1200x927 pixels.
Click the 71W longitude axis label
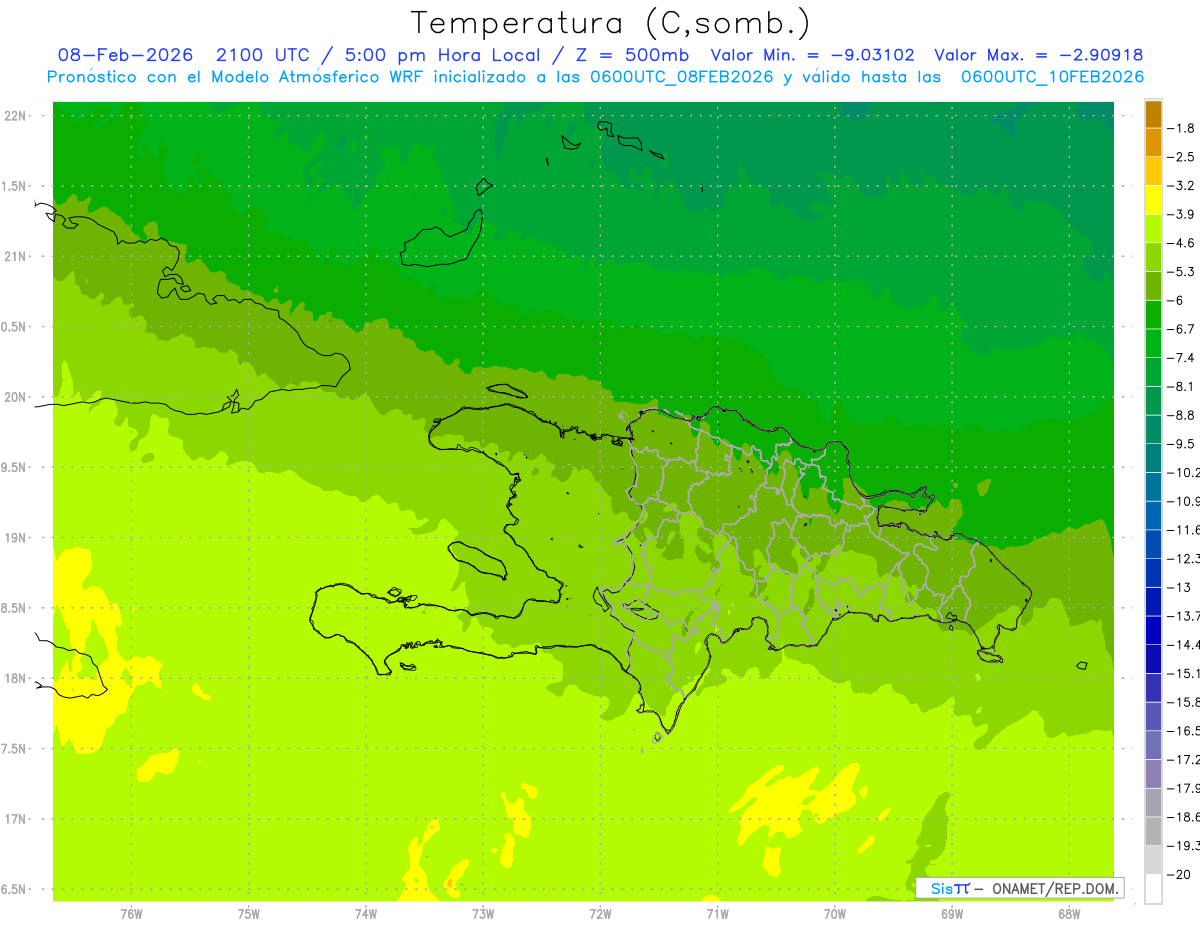pyautogui.click(x=717, y=914)
